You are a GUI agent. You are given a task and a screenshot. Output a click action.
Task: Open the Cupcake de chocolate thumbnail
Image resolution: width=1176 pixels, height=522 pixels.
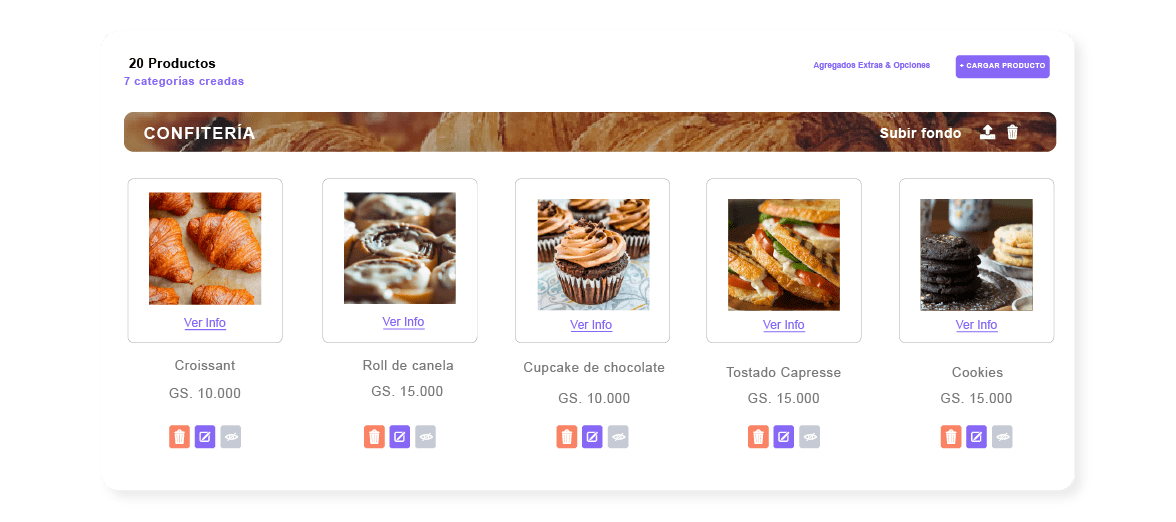pyautogui.click(x=593, y=255)
